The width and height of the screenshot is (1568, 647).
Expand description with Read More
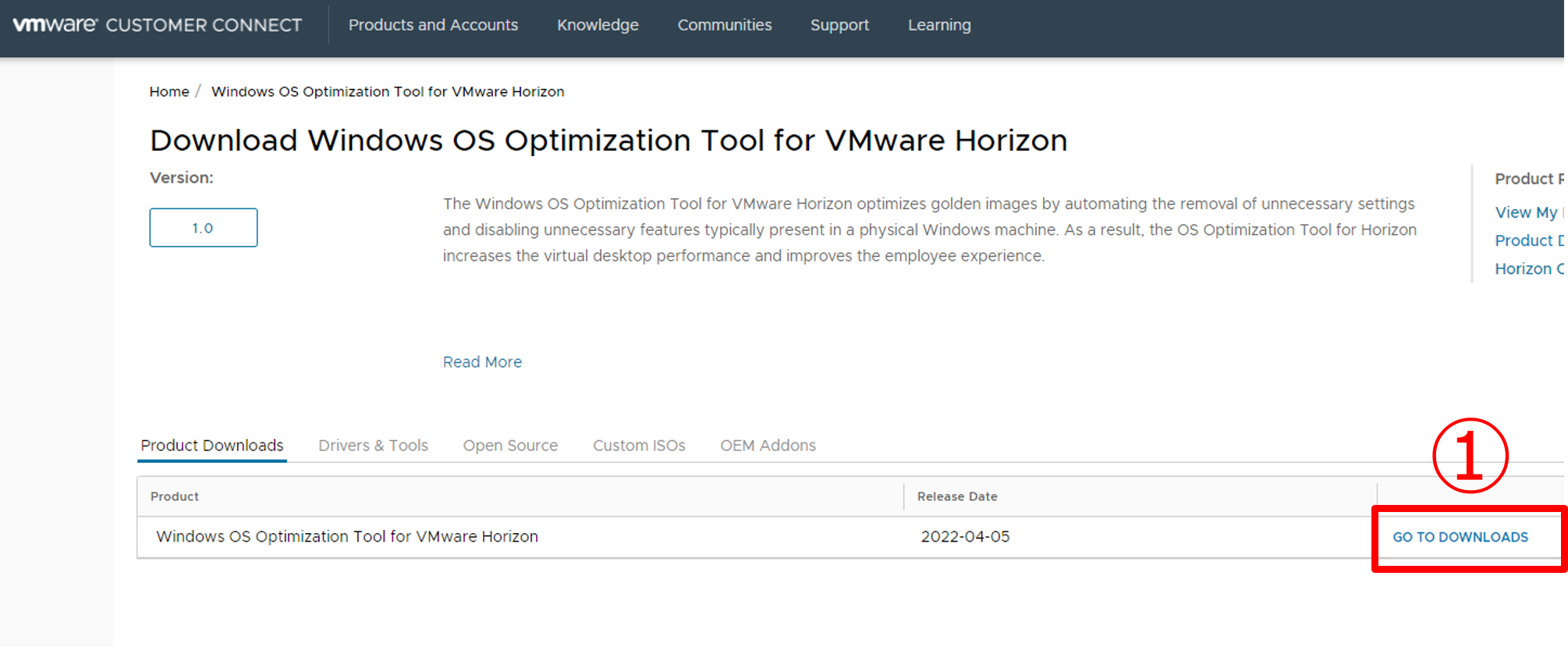pos(482,362)
